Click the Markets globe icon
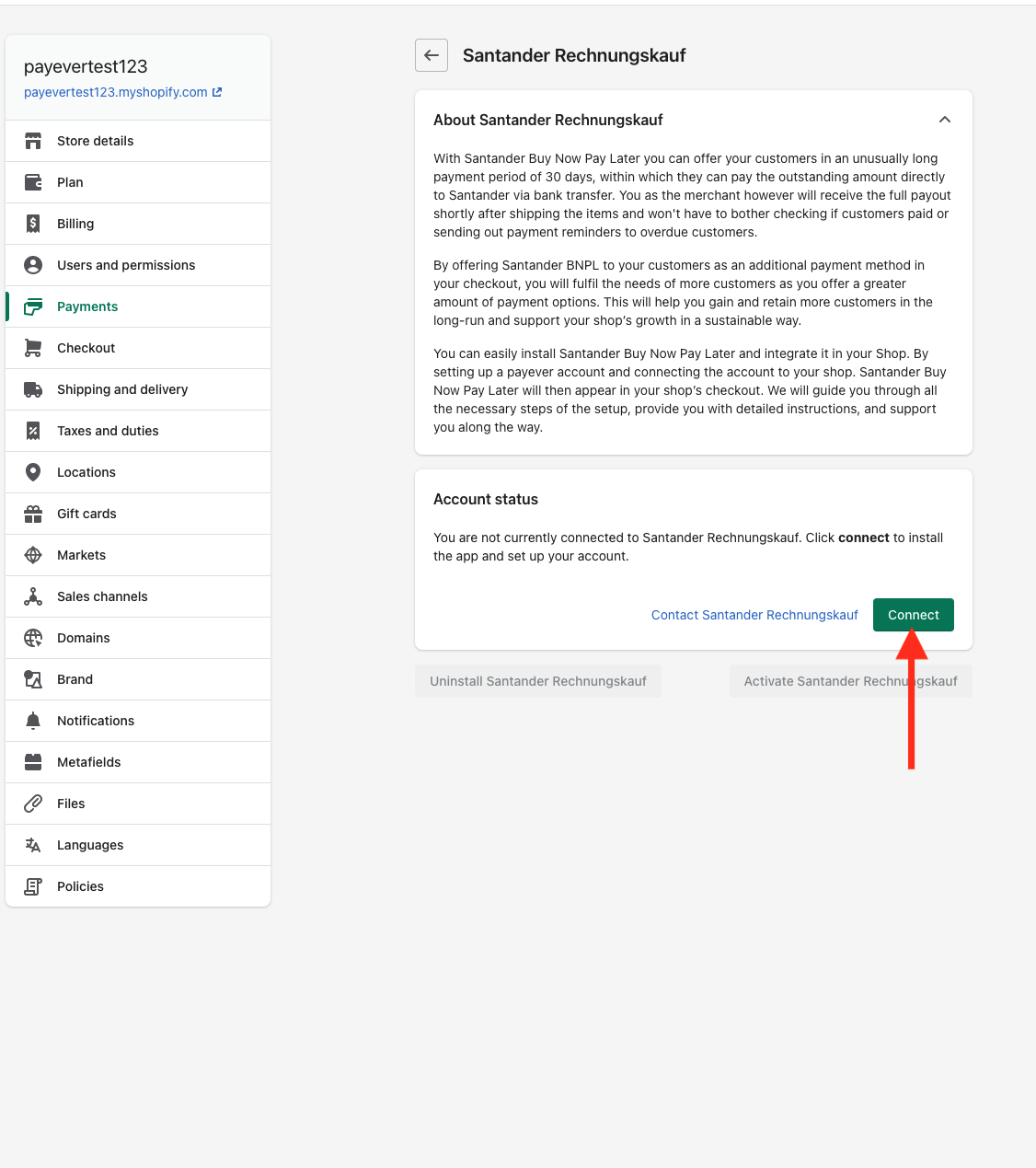Viewport: 1036px width, 1168px height. pos(33,555)
